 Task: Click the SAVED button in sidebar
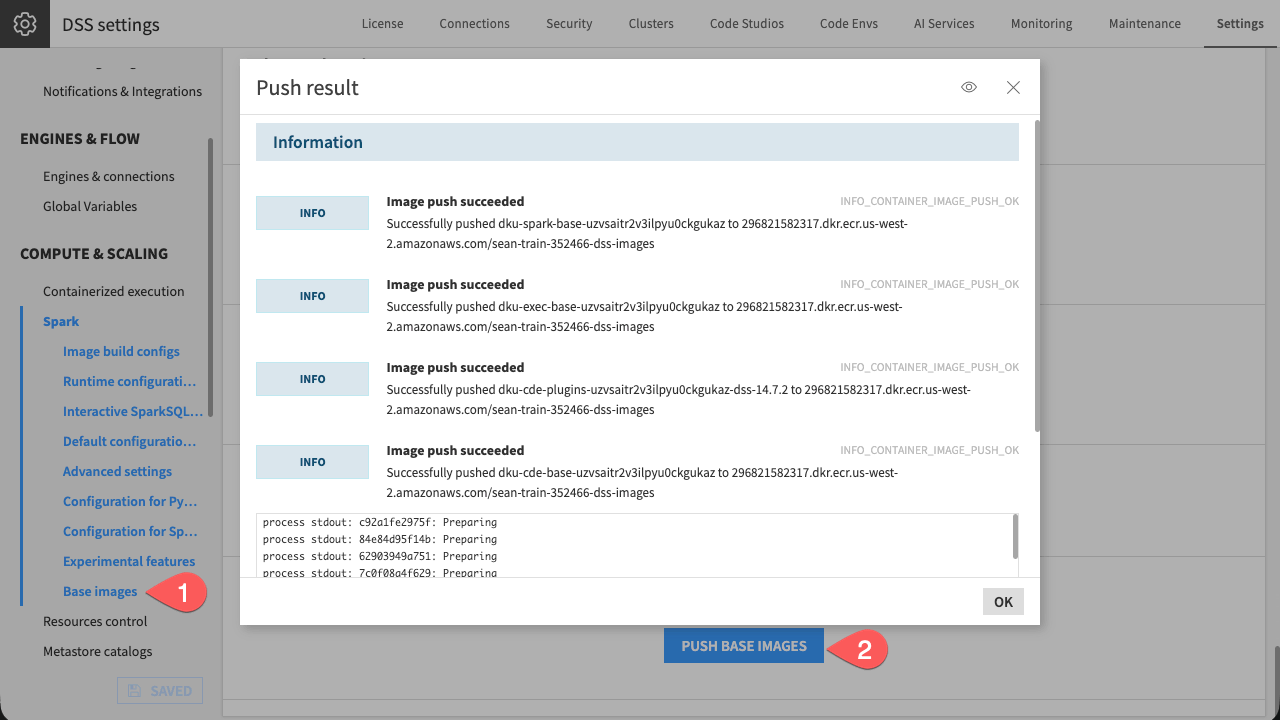[160, 690]
